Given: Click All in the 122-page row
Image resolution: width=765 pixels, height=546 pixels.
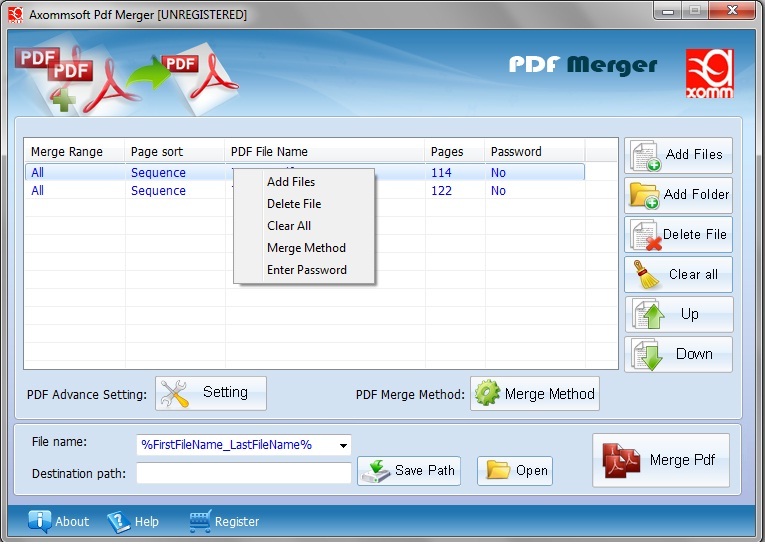Looking at the screenshot, I should click(x=38, y=191).
